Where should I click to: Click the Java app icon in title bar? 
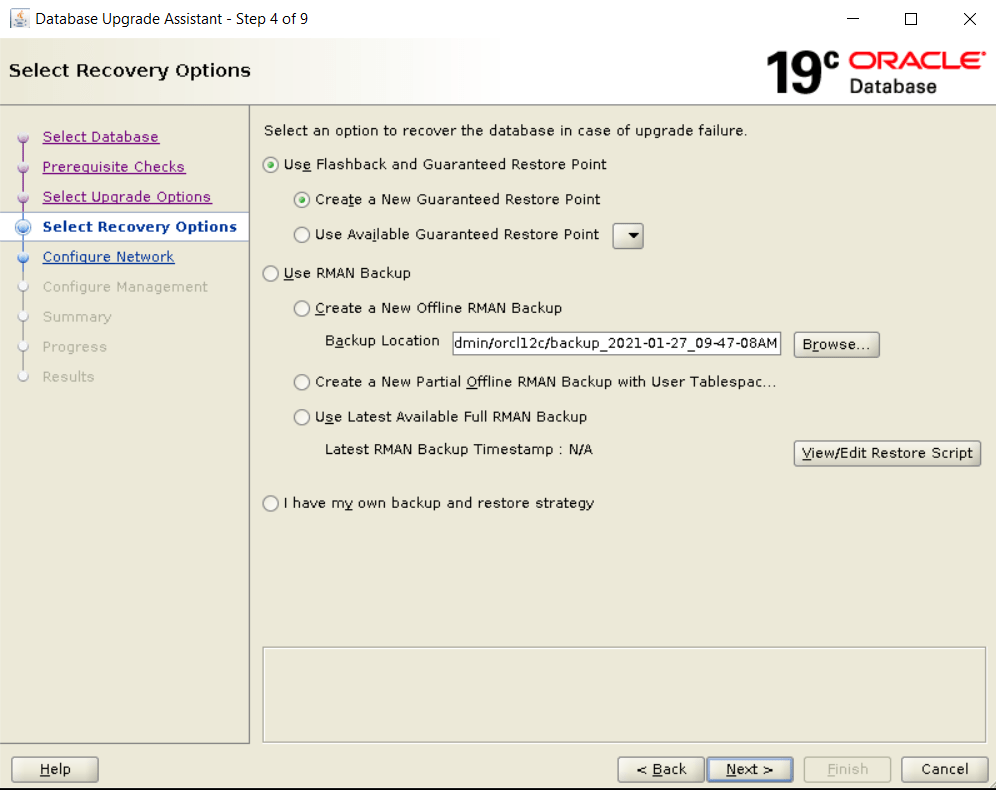pos(19,19)
